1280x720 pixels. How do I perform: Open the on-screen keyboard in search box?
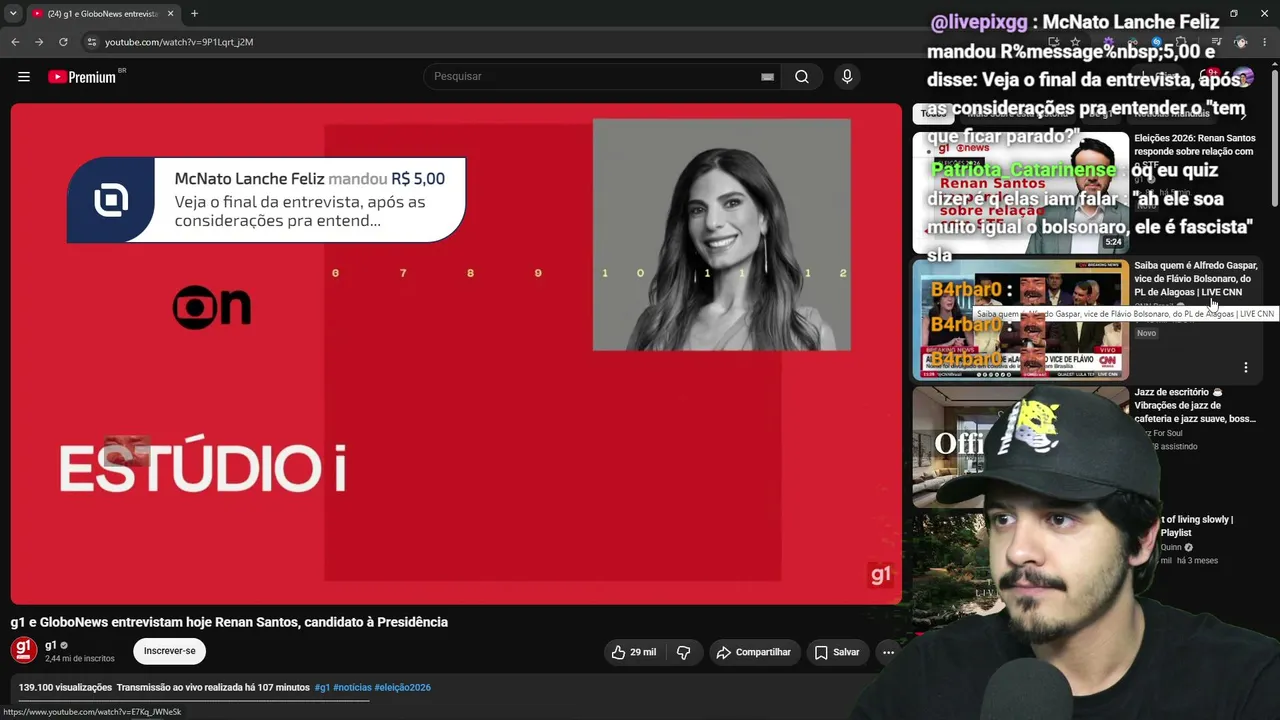767,77
